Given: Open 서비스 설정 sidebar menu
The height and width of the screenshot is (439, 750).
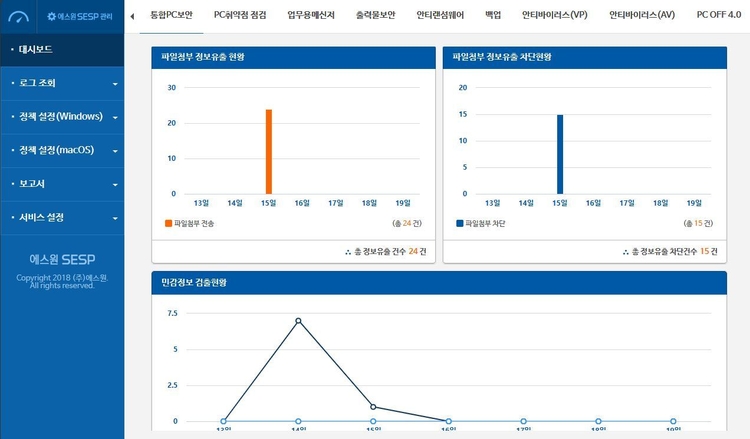Looking at the screenshot, I should pyautogui.click(x=62, y=218).
